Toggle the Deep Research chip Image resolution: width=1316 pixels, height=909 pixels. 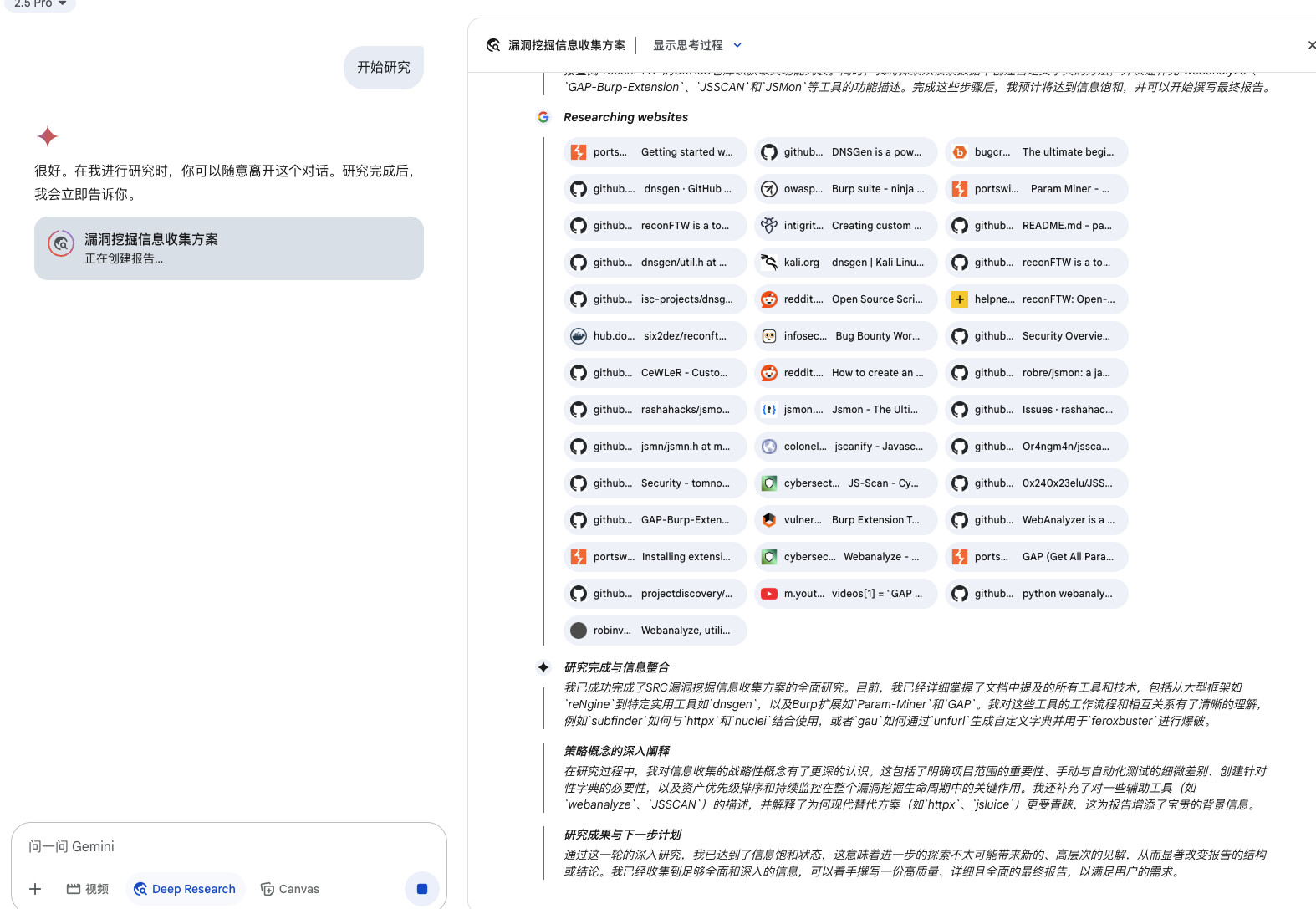186,889
